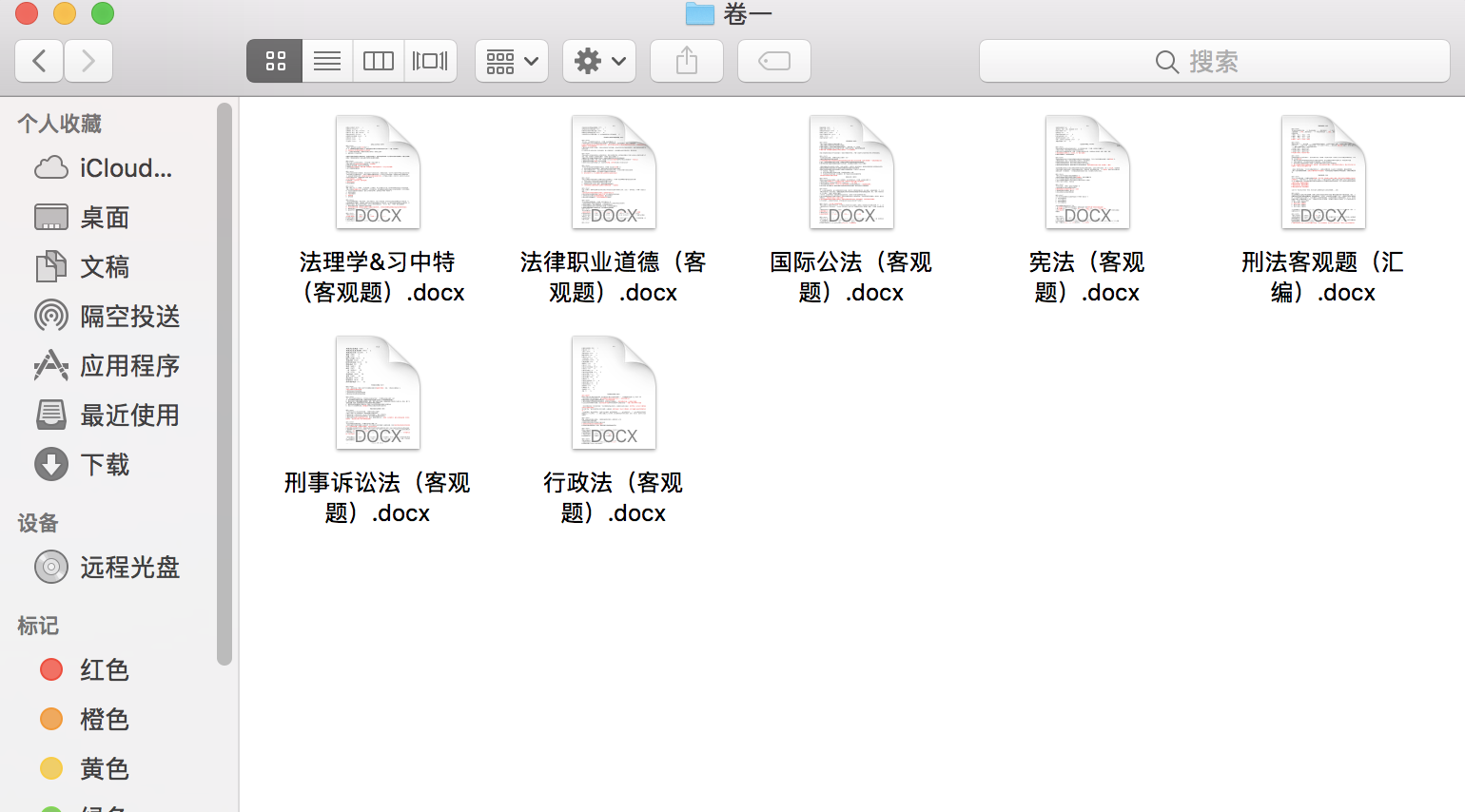Go forward with the right arrow
This screenshot has width=1465, height=812.
[x=88, y=61]
